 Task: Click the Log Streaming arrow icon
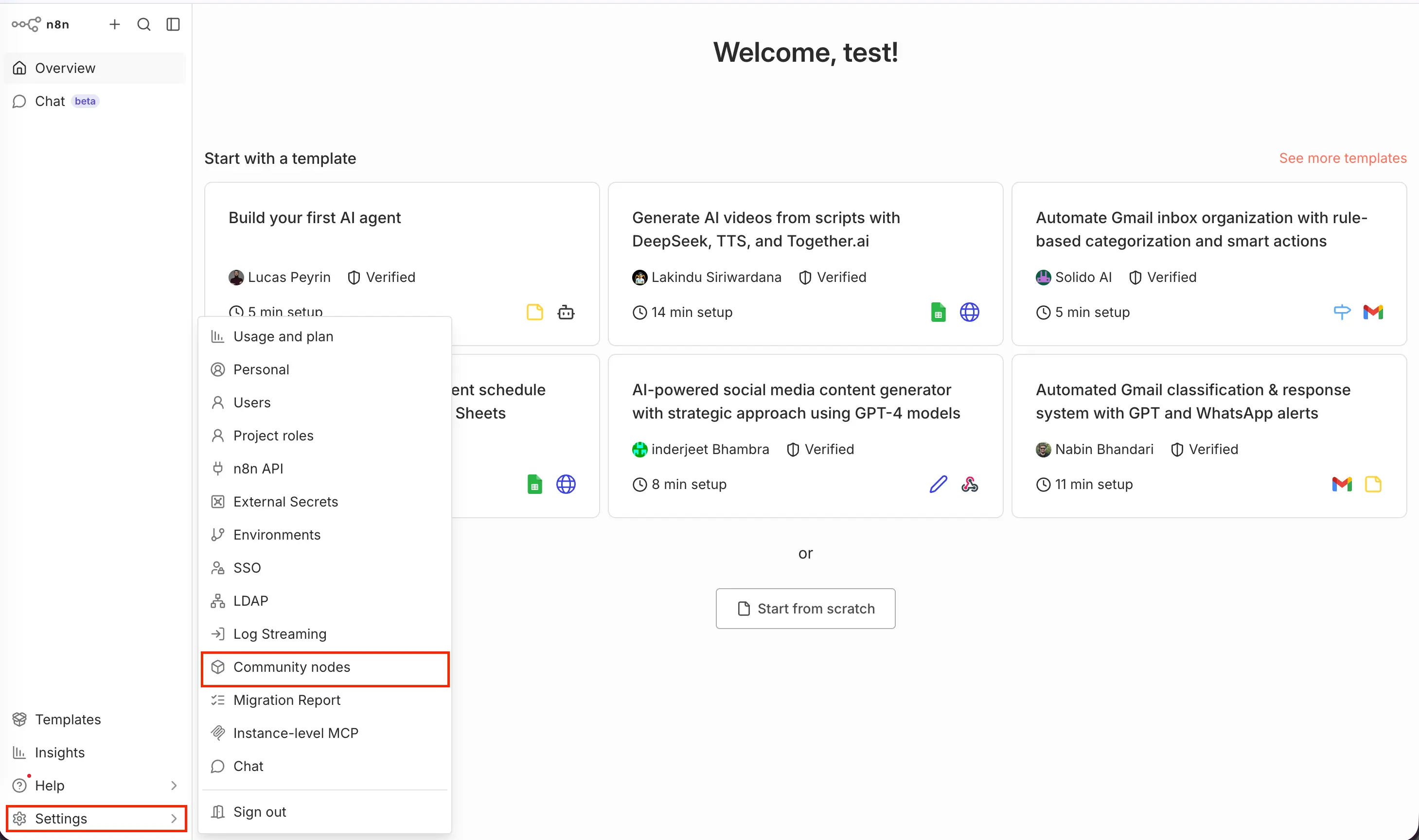(x=218, y=634)
